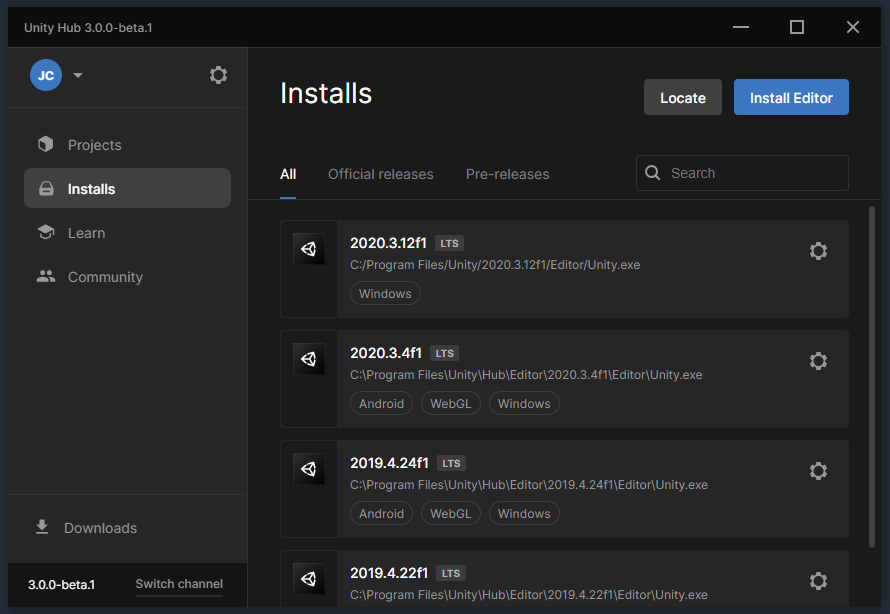Switch to the Pre-releases tab

507,174
